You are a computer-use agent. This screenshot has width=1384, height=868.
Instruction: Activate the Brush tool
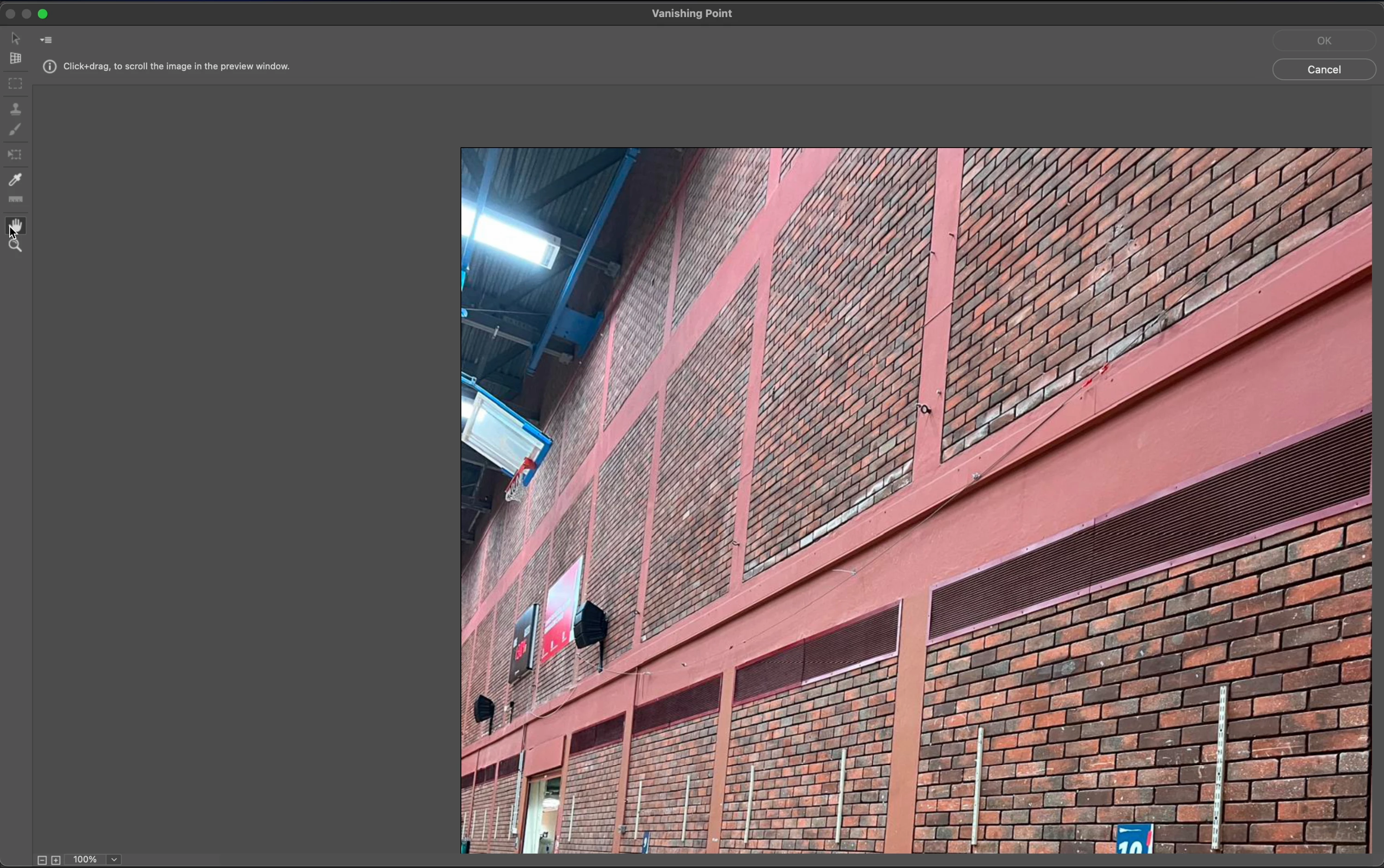[x=16, y=131]
